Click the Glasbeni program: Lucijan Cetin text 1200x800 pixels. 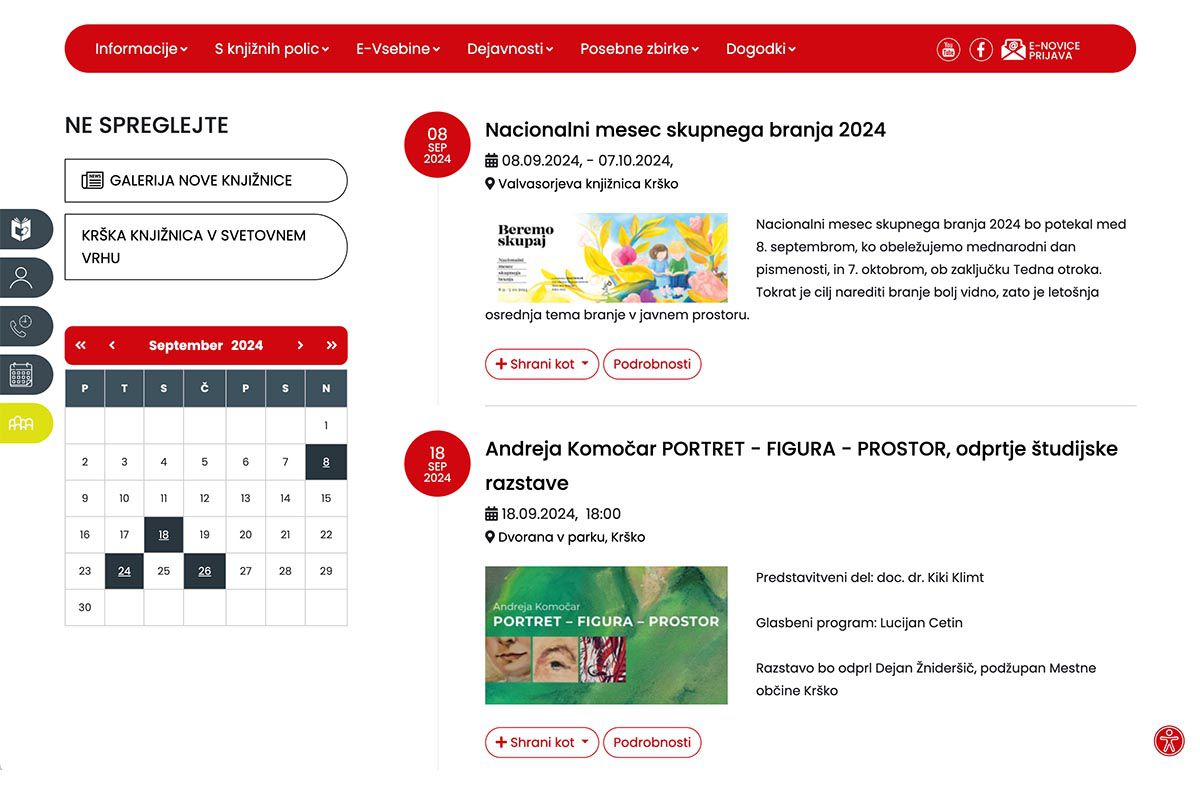coord(859,623)
